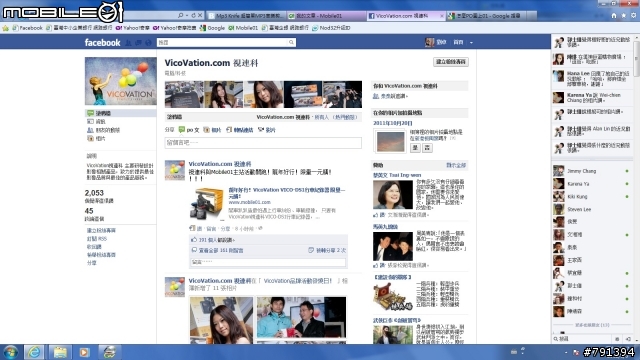Click the 2011 October date link
Screen dimensions: 640x360
[x=393, y=123]
